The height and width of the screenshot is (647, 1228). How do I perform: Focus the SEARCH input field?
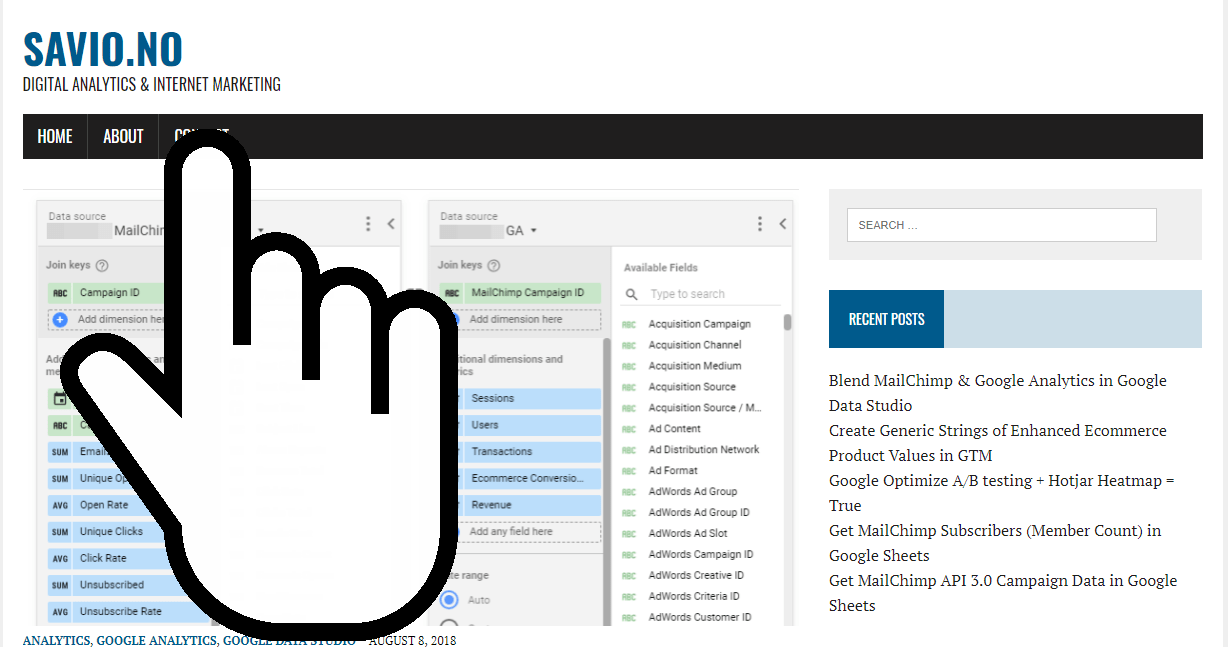pyautogui.click(x=1001, y=225)
